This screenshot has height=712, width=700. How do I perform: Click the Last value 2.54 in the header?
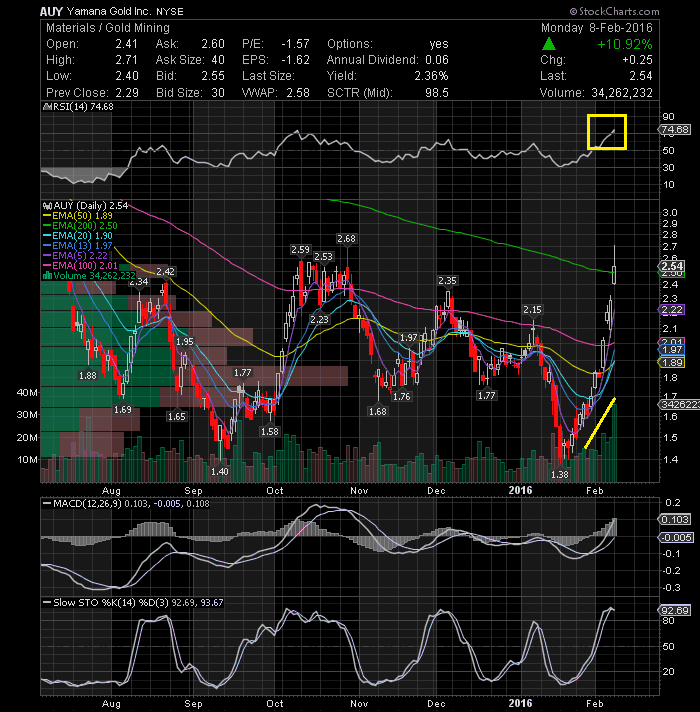(x=641, y=76)
